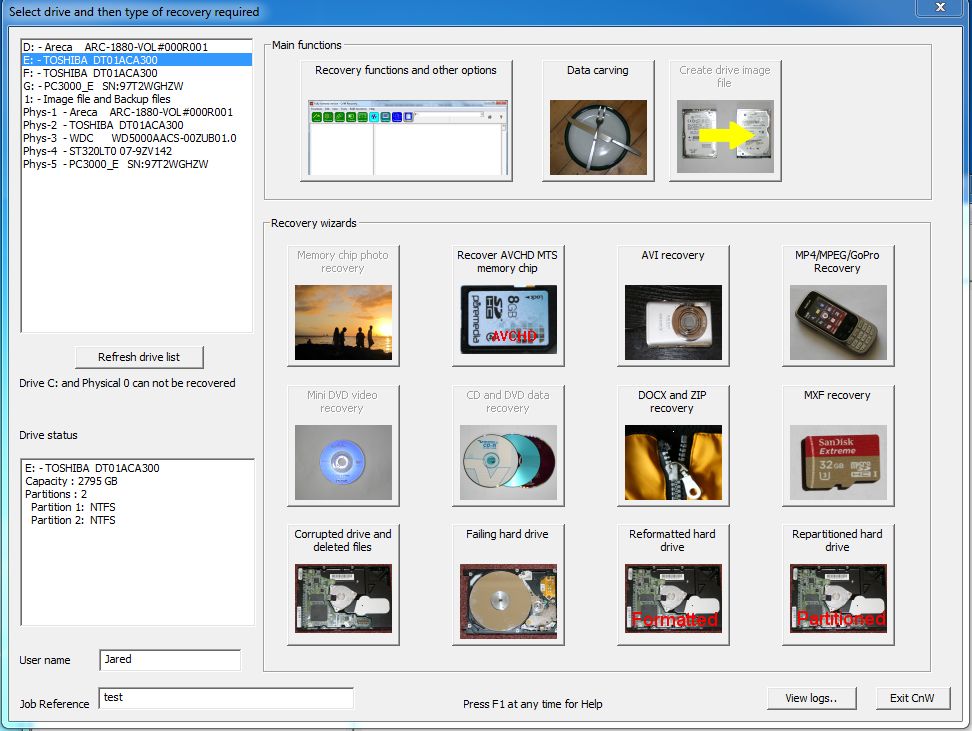Click the User name input field
The width and height of the screenshot is (972, 731).
170,660
